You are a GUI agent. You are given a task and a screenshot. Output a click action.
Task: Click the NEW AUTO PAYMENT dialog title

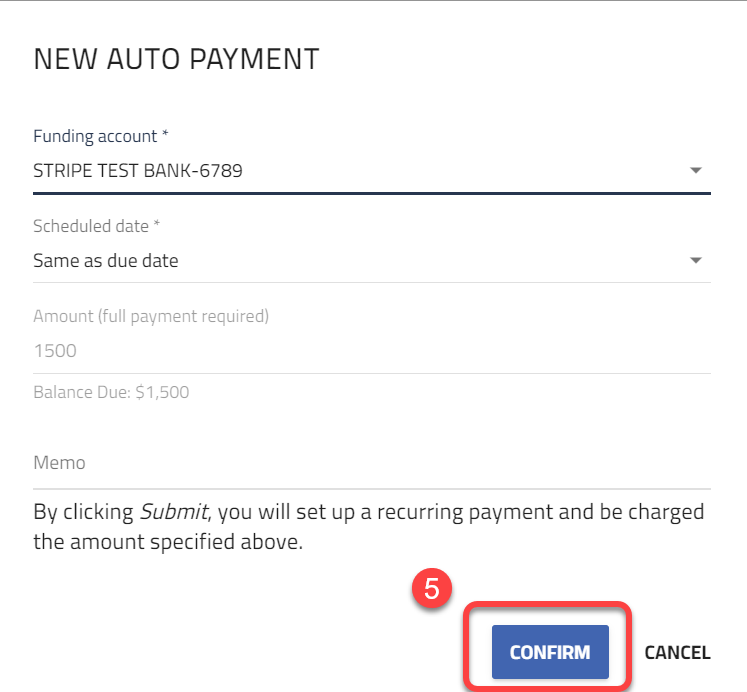pos(176,59)
